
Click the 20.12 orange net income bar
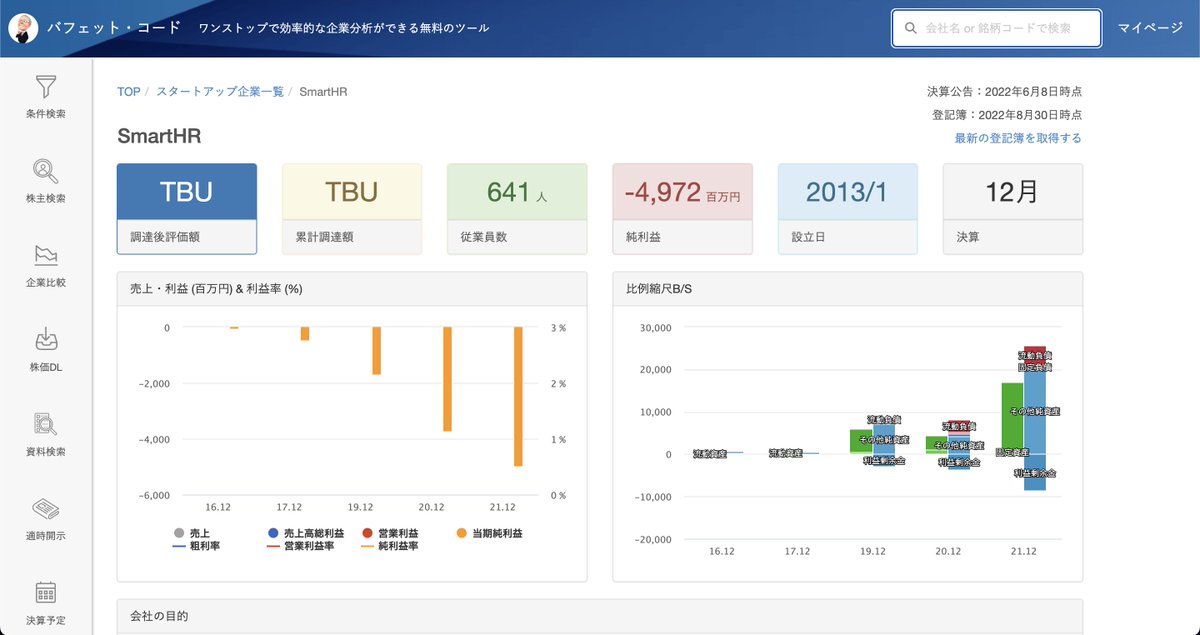[448, 379]
